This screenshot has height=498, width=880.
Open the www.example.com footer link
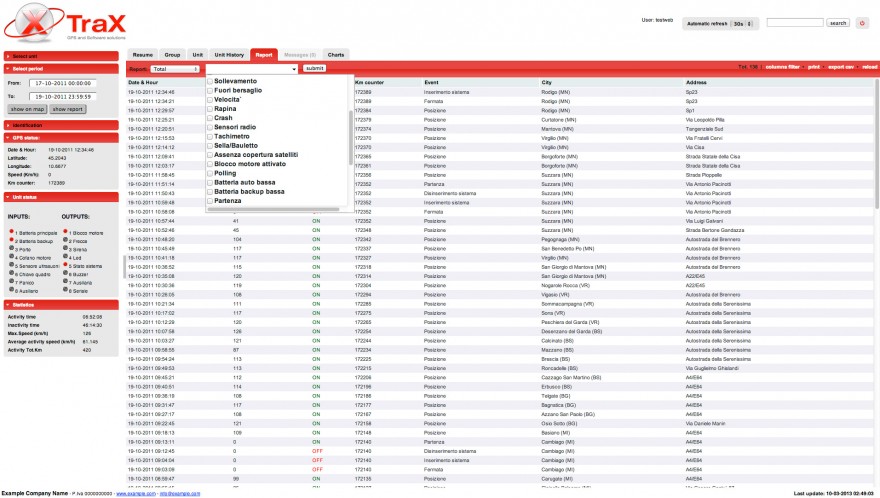(x=136, y=494)
